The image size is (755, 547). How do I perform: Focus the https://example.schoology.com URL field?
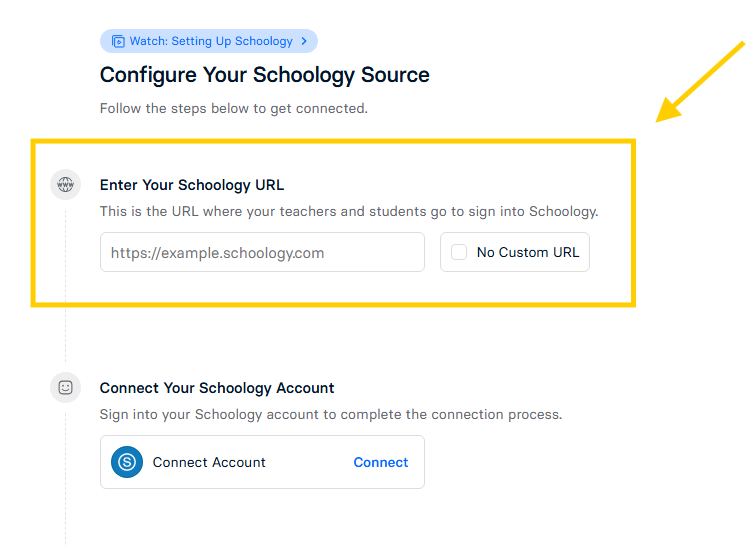click(262, 252)
